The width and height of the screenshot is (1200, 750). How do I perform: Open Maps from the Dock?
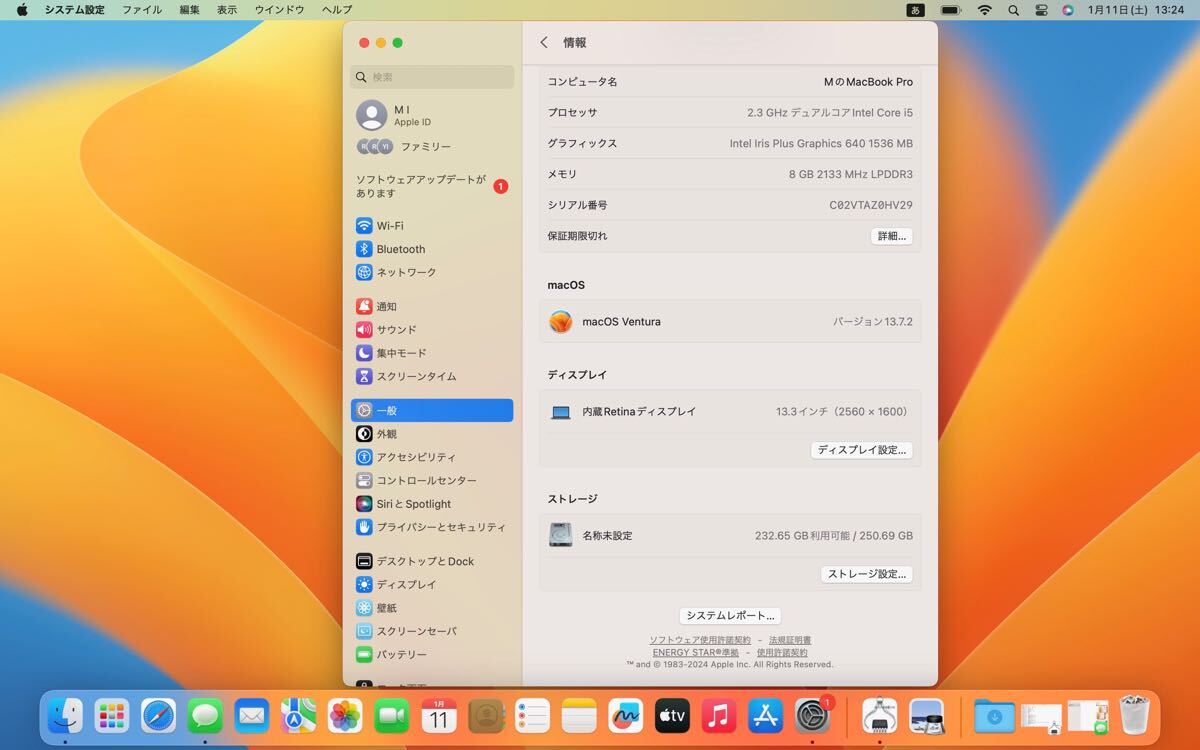[298, 715]
